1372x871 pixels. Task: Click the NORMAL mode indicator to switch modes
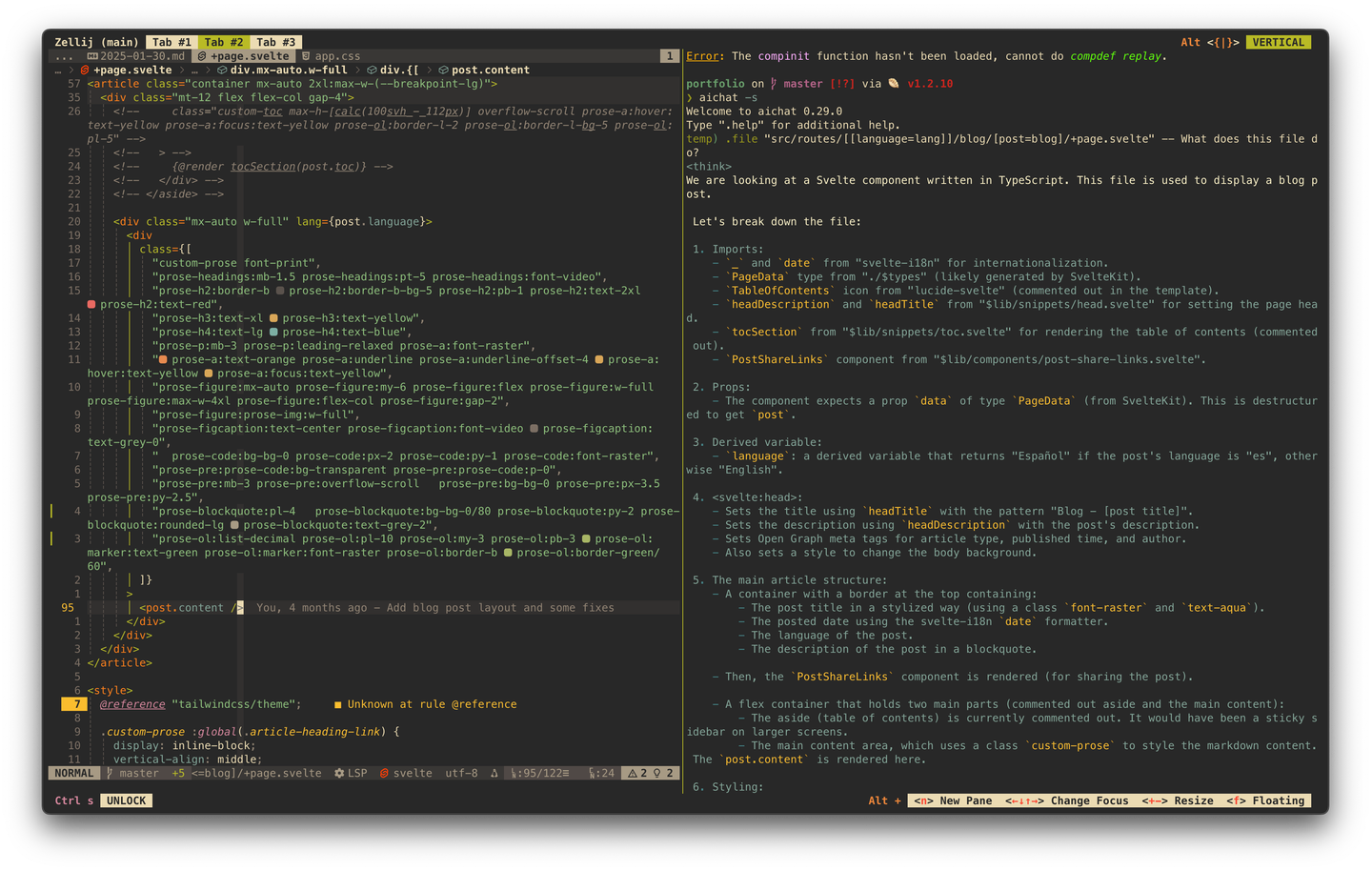72,772
